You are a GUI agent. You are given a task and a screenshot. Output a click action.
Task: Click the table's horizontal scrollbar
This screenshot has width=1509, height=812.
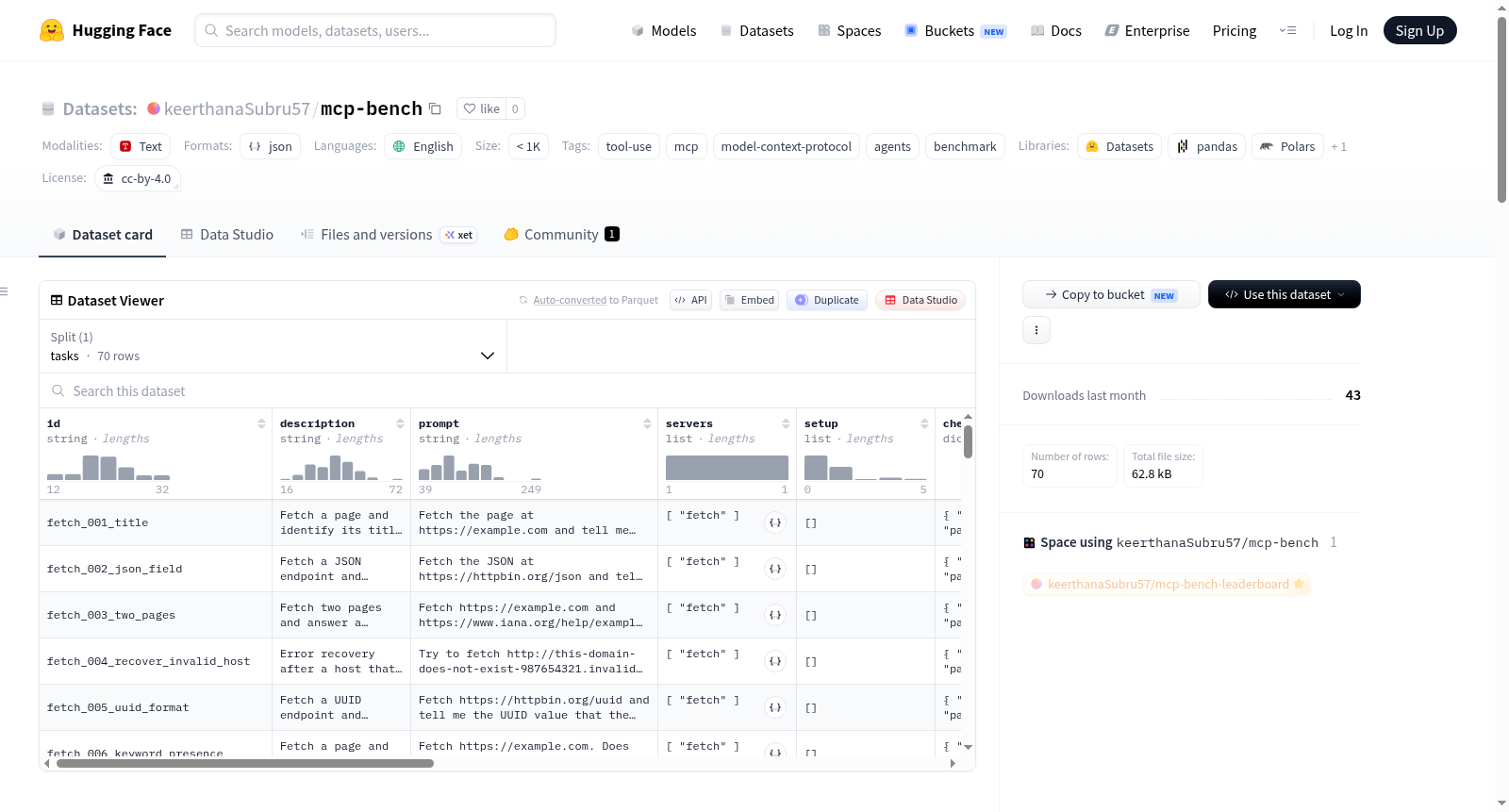click(x=245, y=764)
